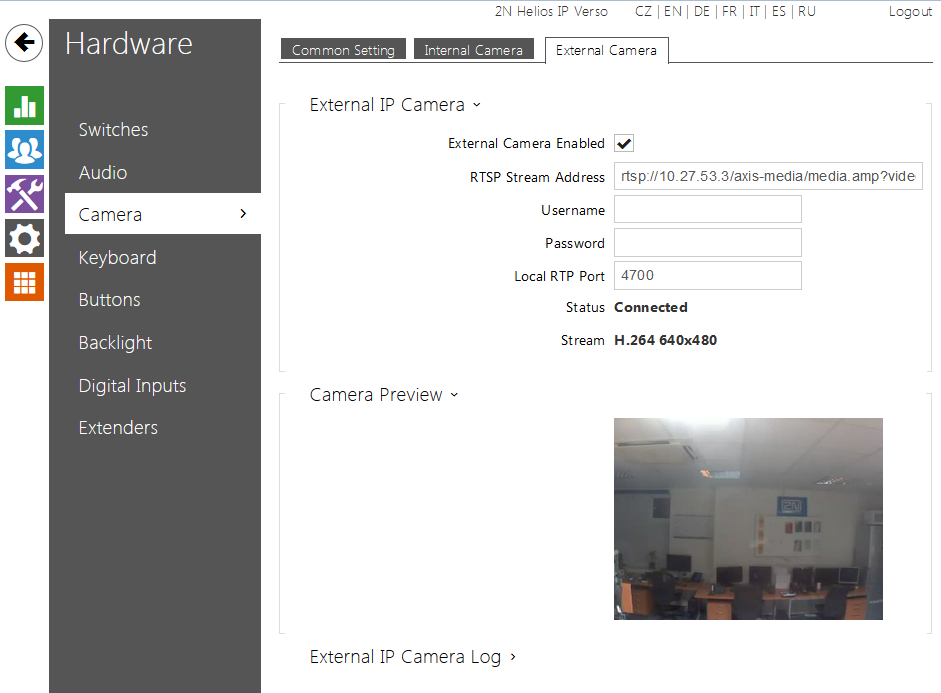Collapse the External IP Camera section
Screen dimensions: 941x693
coord(395,105)
